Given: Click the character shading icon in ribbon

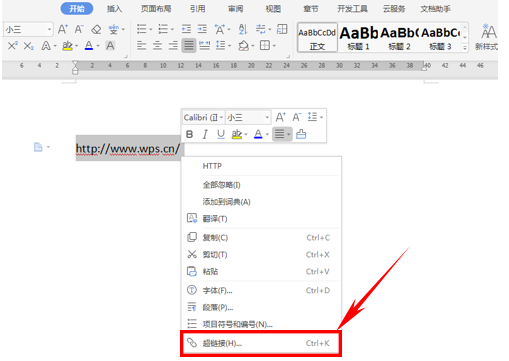Looking at the screenshot, I should click(x=110, y=45).
